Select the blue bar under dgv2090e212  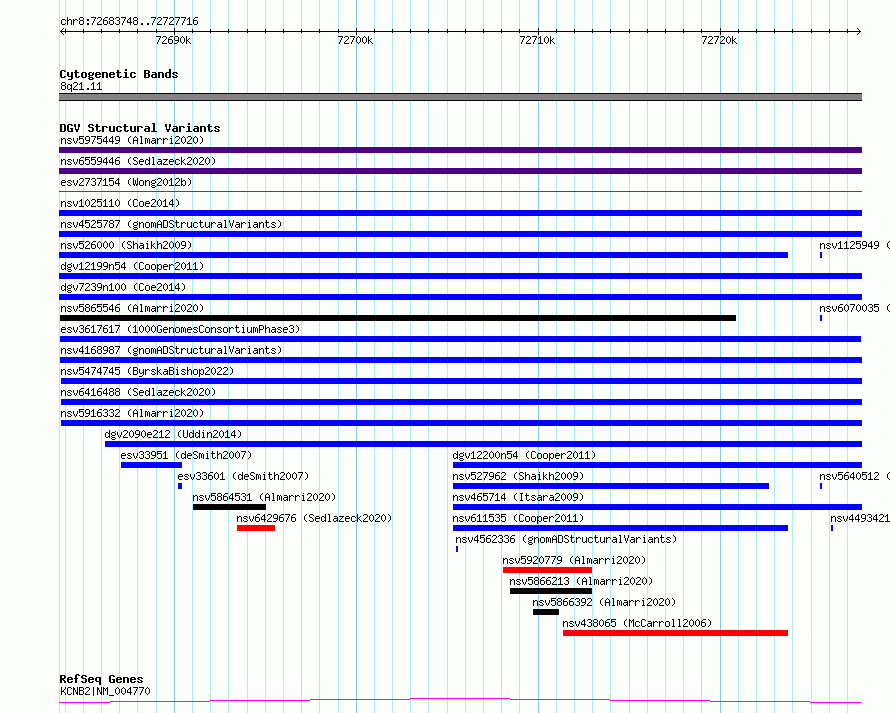484,444
